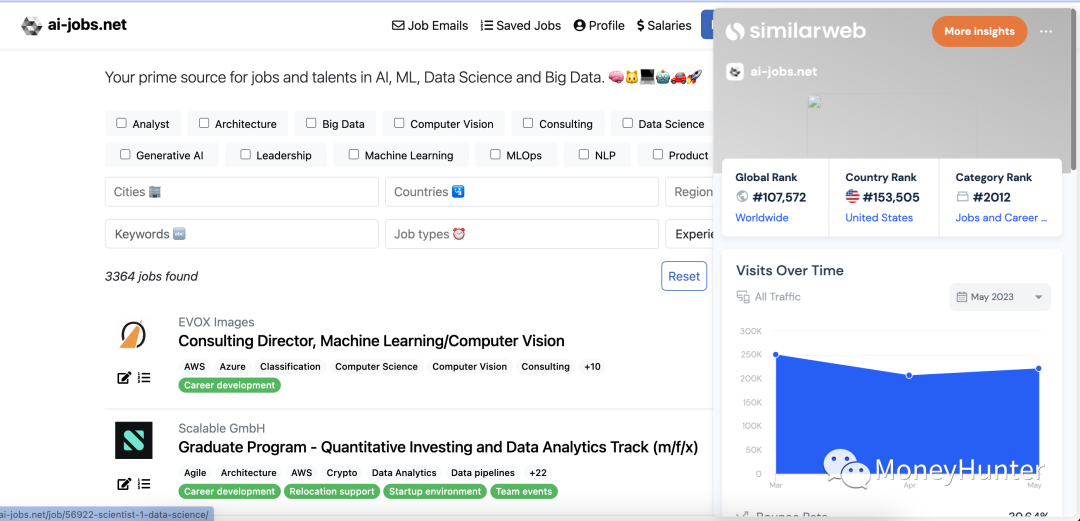The width and height of the screenshot is (1080, 521).
Task: Open the May 2023 date dropdown
Action: tap(1000, 297)
